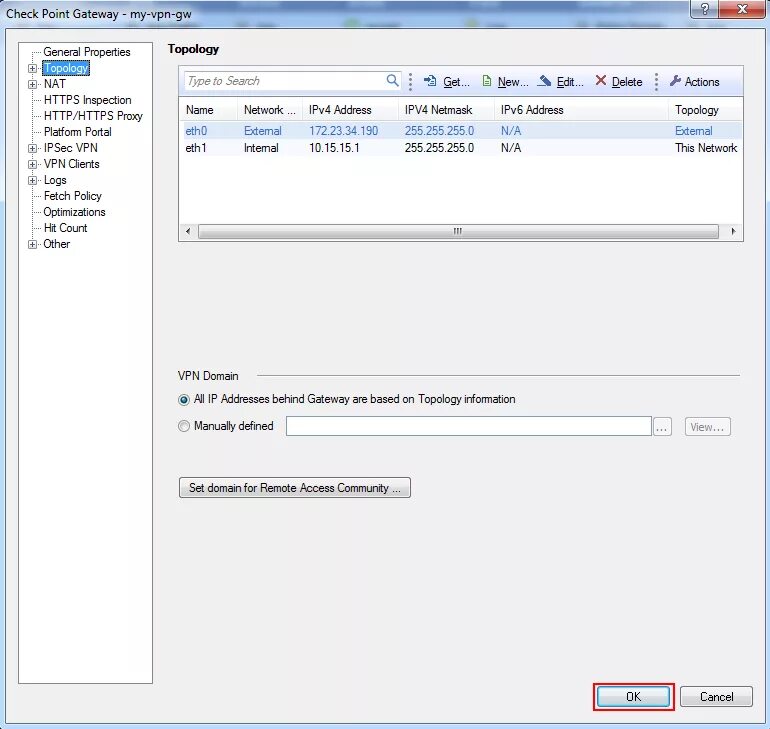770x729 pixels.
Task: Expand the VPN Clients tree node
Action: 32,164
